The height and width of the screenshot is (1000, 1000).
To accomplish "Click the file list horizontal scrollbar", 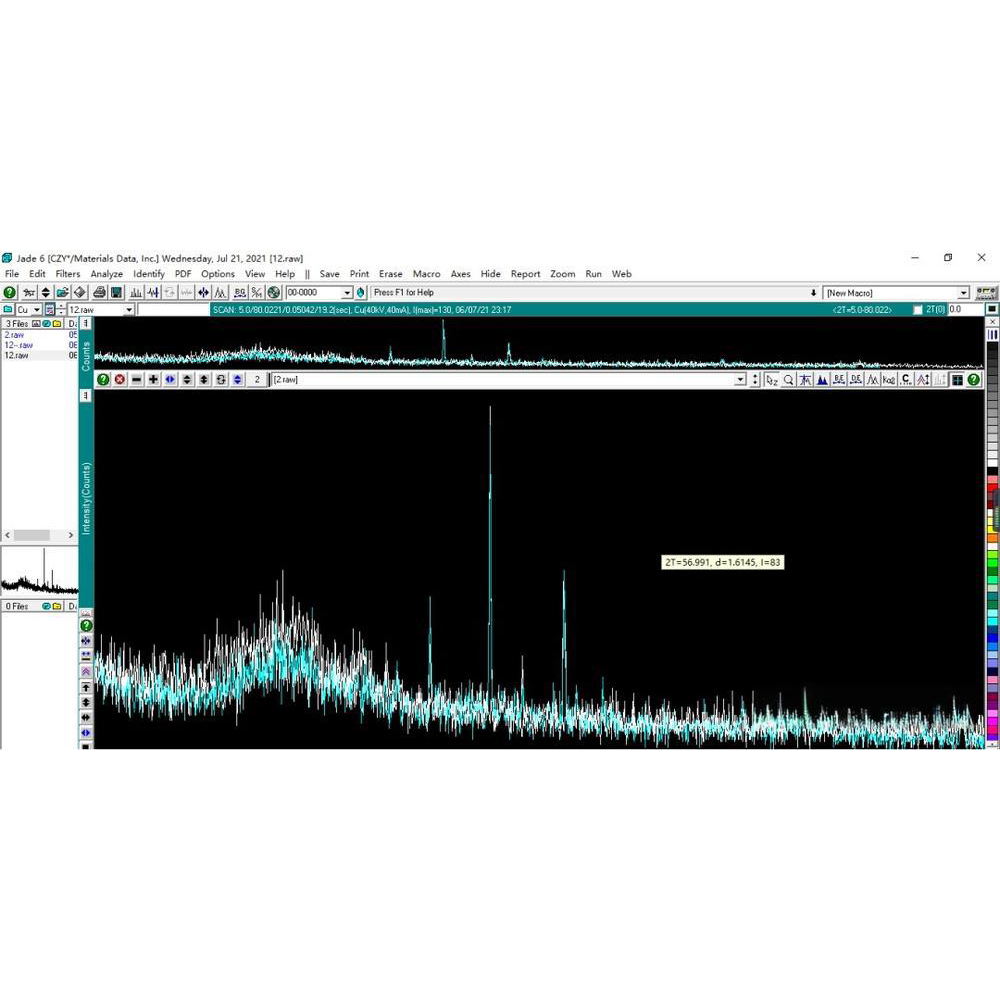I will [x=39, y=535].
